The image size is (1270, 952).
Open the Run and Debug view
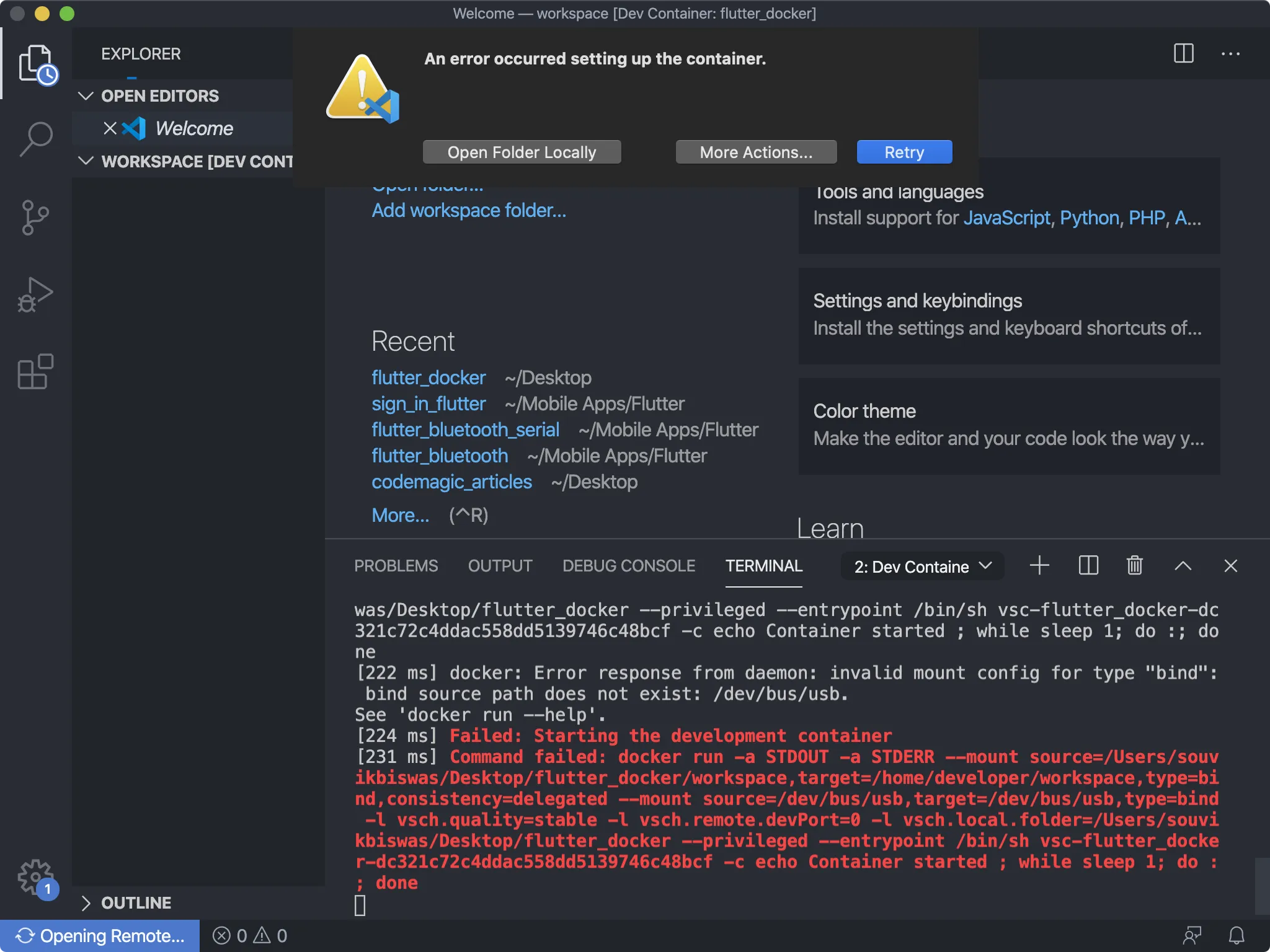[x=36, y=294]
